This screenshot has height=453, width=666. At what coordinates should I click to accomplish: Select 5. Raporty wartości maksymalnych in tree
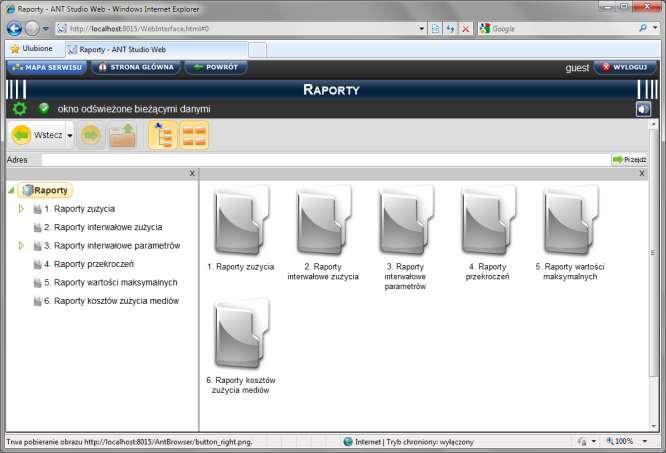[x=111, y=282]
